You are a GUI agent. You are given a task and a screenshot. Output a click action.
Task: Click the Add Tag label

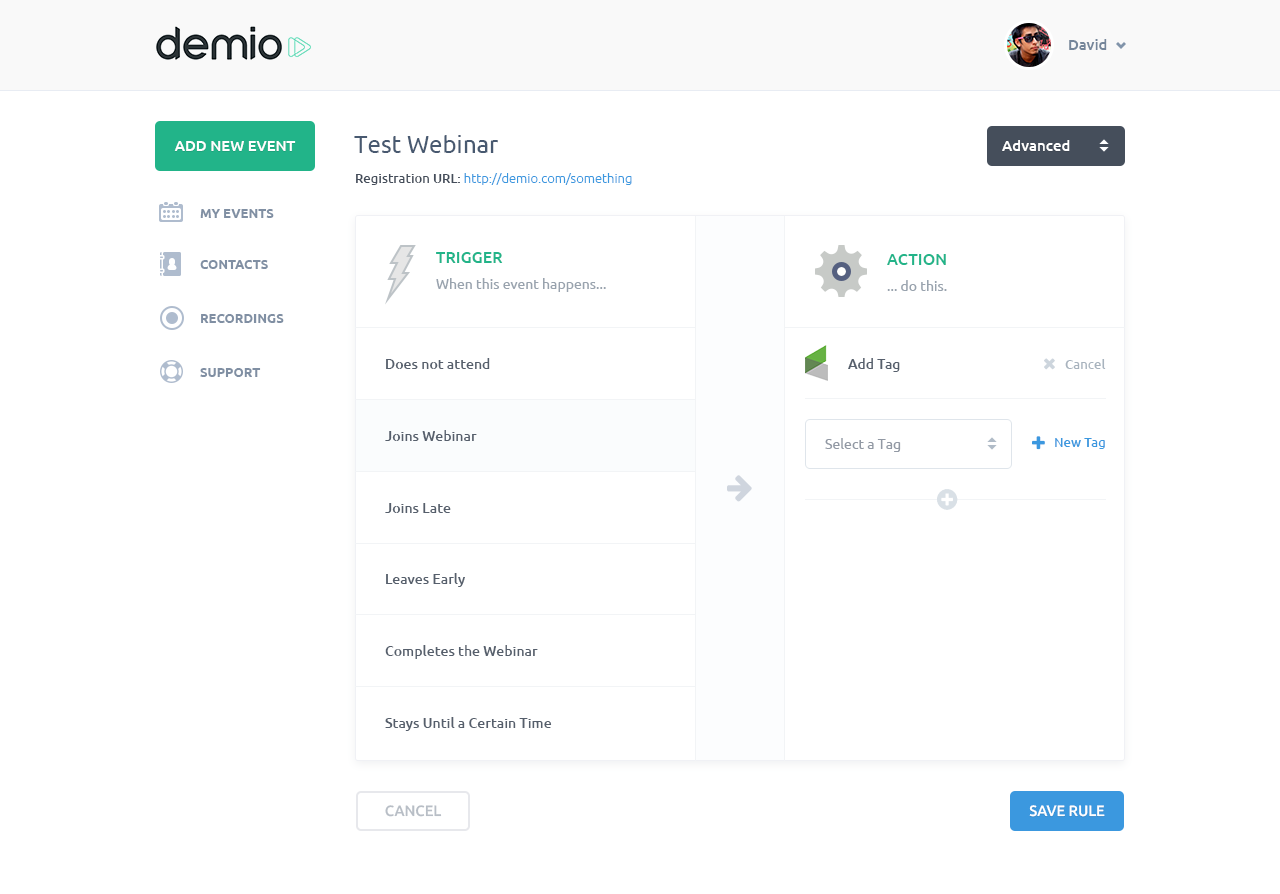click(x=874, y=364)
